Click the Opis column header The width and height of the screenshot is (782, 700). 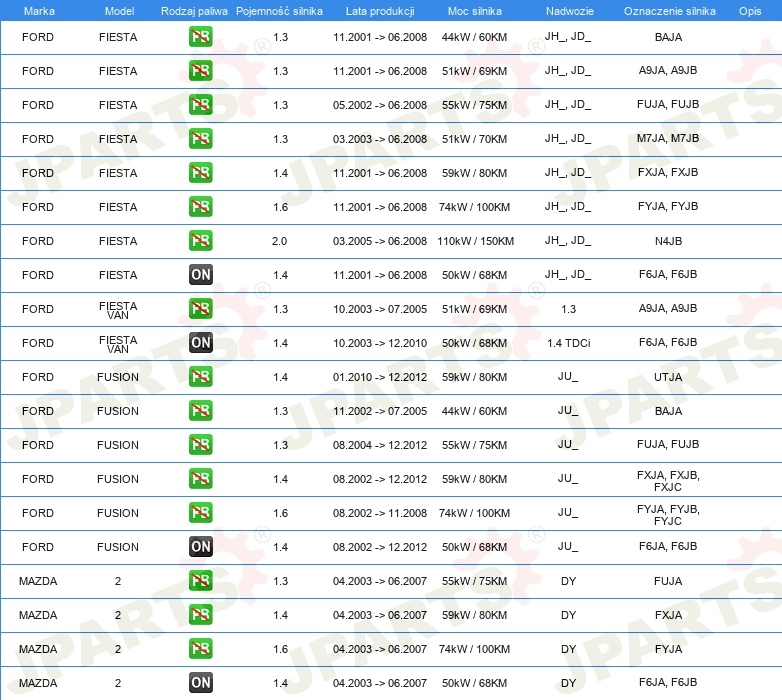point(750,11)
